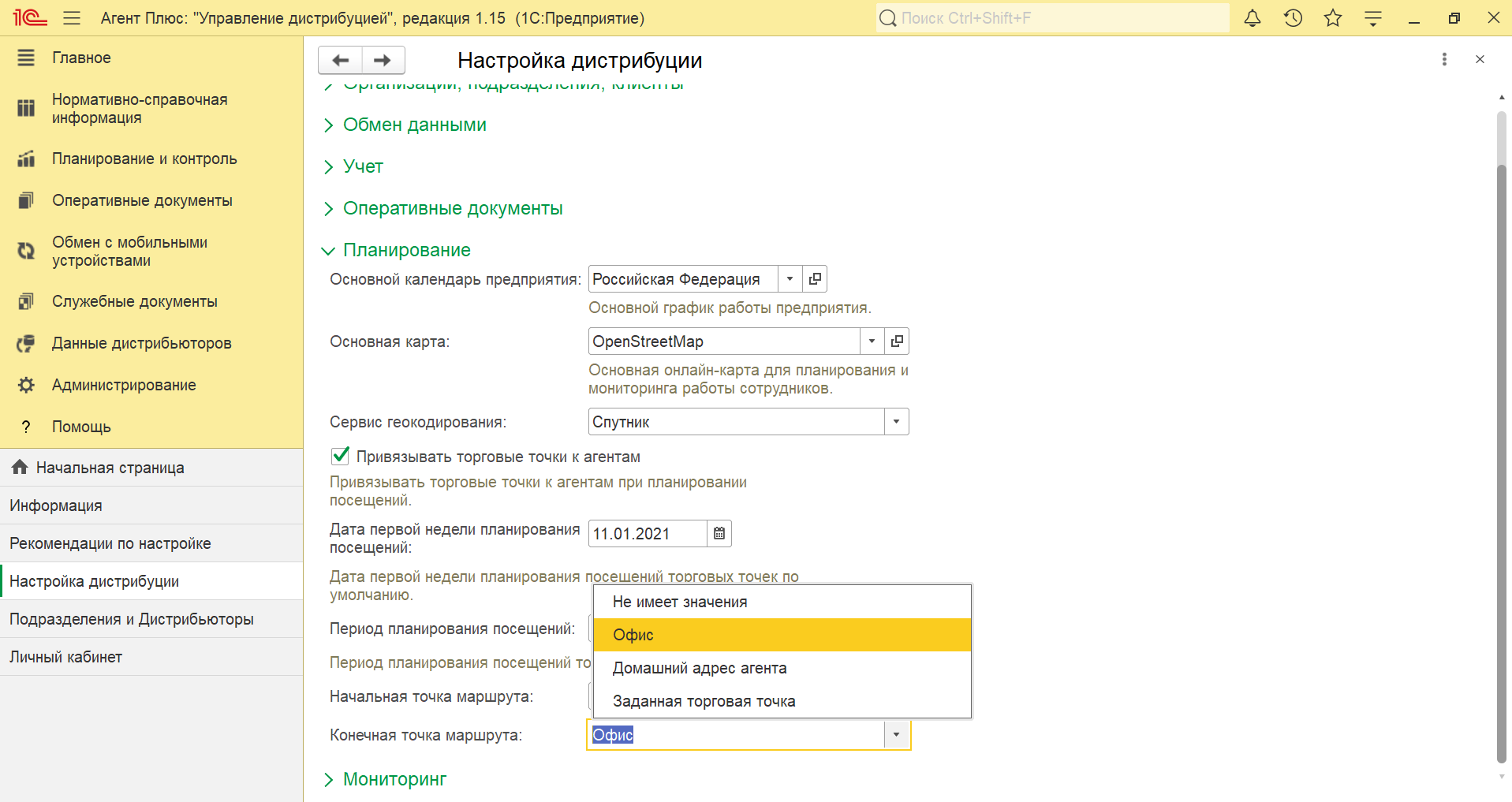
Task: Open Российская Федерация calendar item form
Action: (x=815, y=278)
